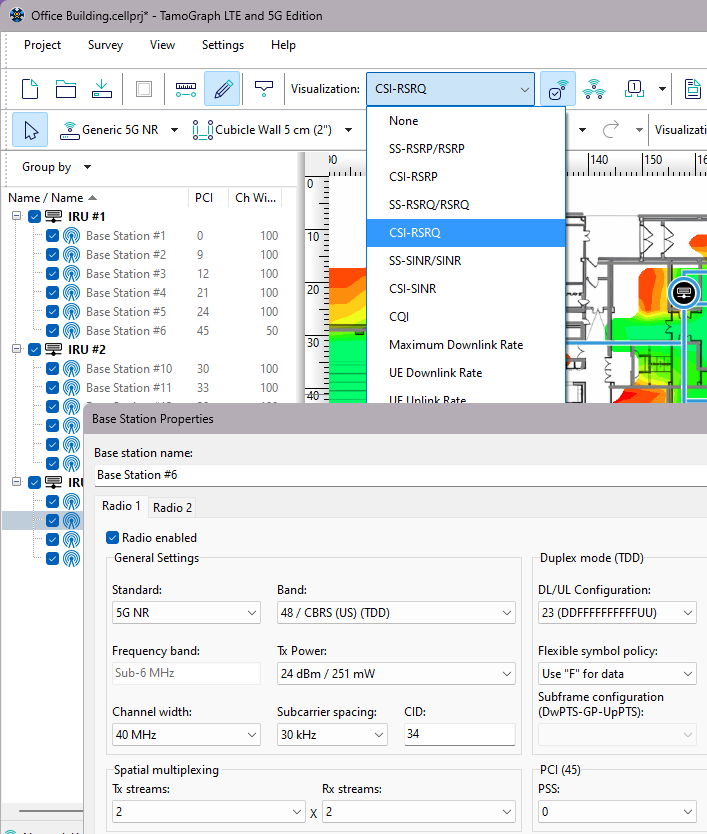707x834 pixels.
Task: Open the report document icon
Action: (x=693, y=89)
